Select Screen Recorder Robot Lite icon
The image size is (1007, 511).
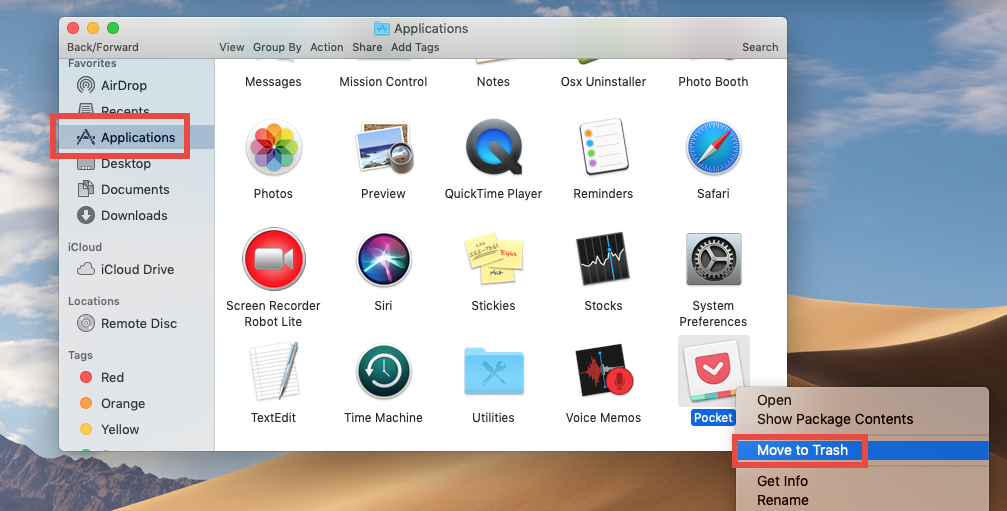click(274, 259)
